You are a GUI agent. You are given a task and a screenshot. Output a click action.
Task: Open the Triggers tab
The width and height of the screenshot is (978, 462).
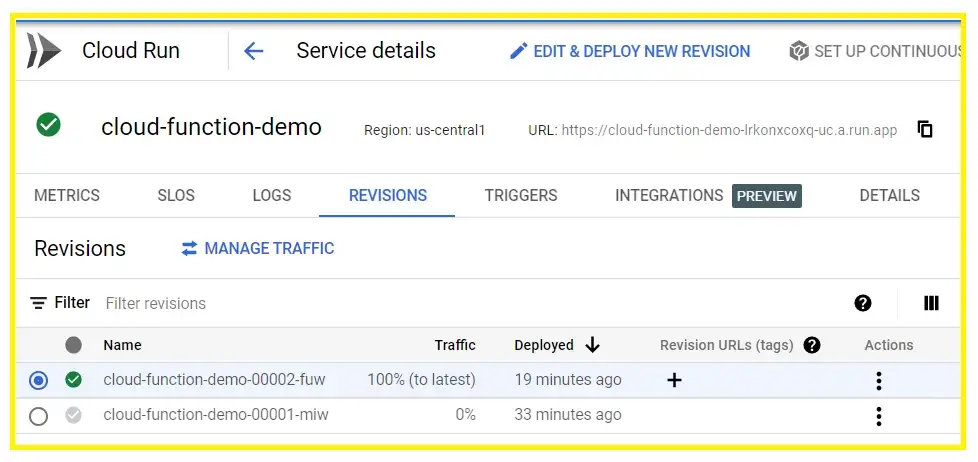coord(521,195)
